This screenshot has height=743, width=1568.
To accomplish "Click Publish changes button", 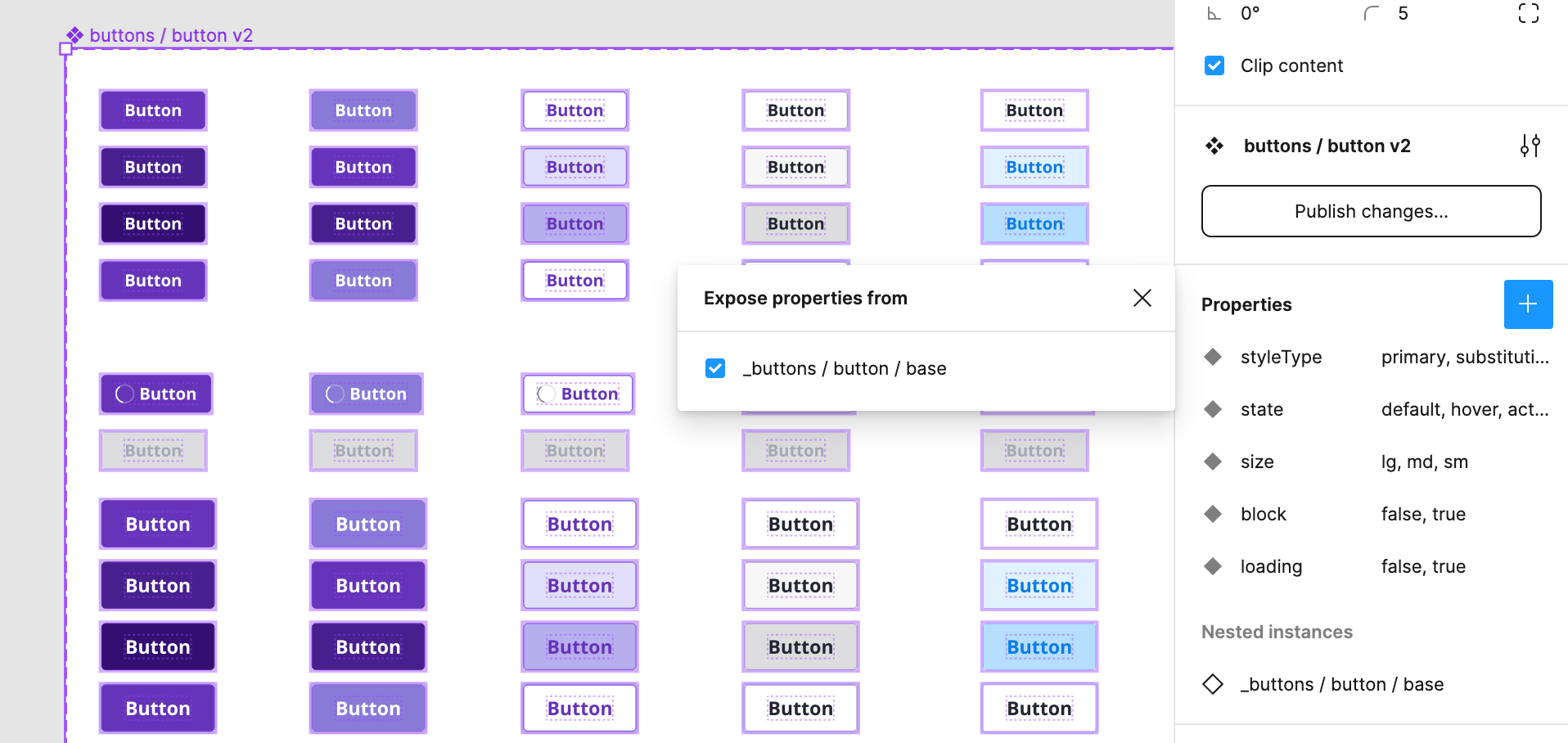I will [x=1371, y=211].
